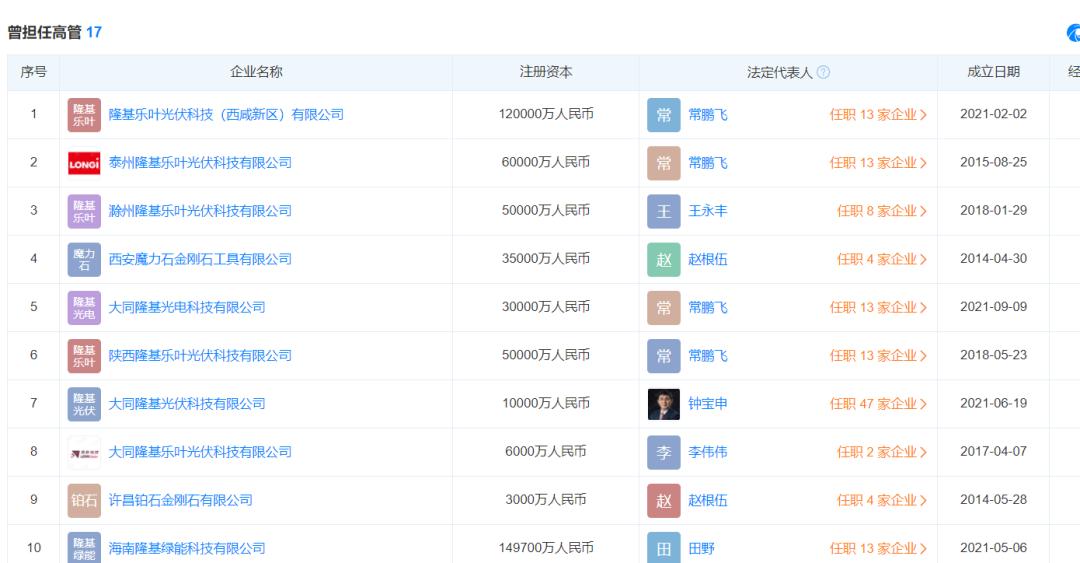Image resolution: width=1080 pixels, height=563 pixels.
Task: Open 陕西隆基乐叶光伏科技有限公司 link
Action: click(200, 356)
